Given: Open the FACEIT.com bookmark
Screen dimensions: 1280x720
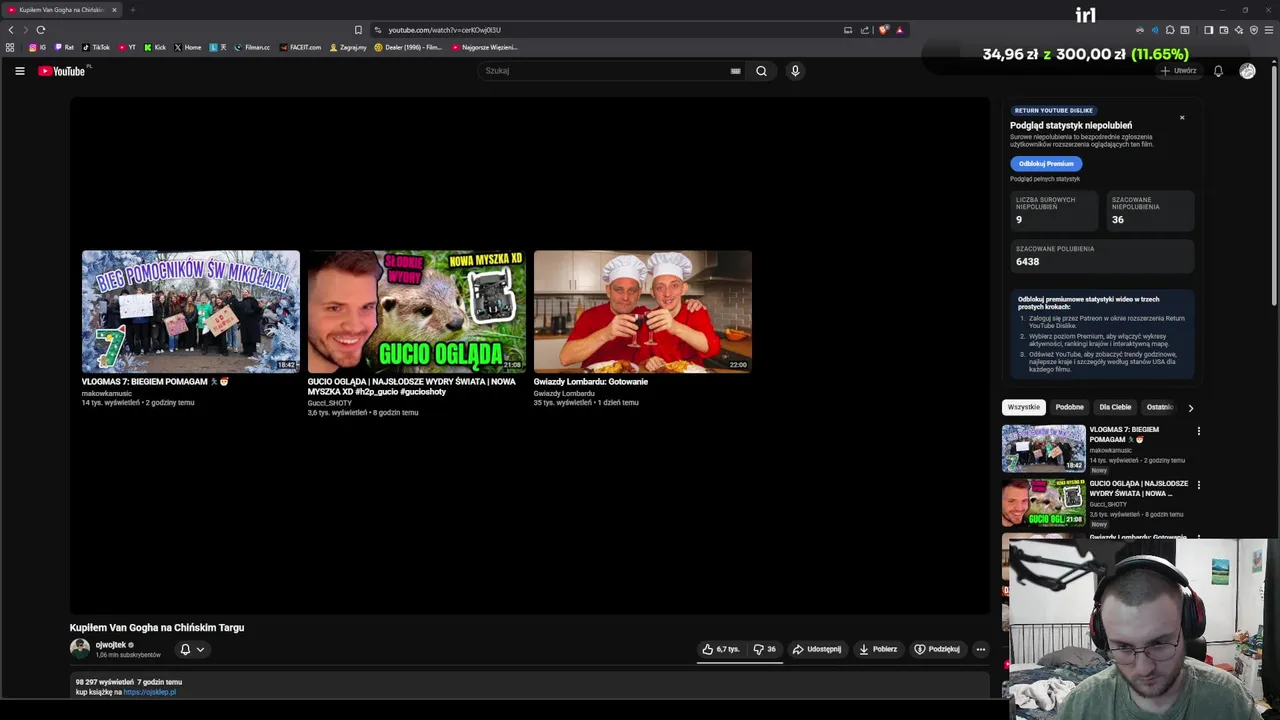Looking at the screenshot, I should tap(301, 47).
